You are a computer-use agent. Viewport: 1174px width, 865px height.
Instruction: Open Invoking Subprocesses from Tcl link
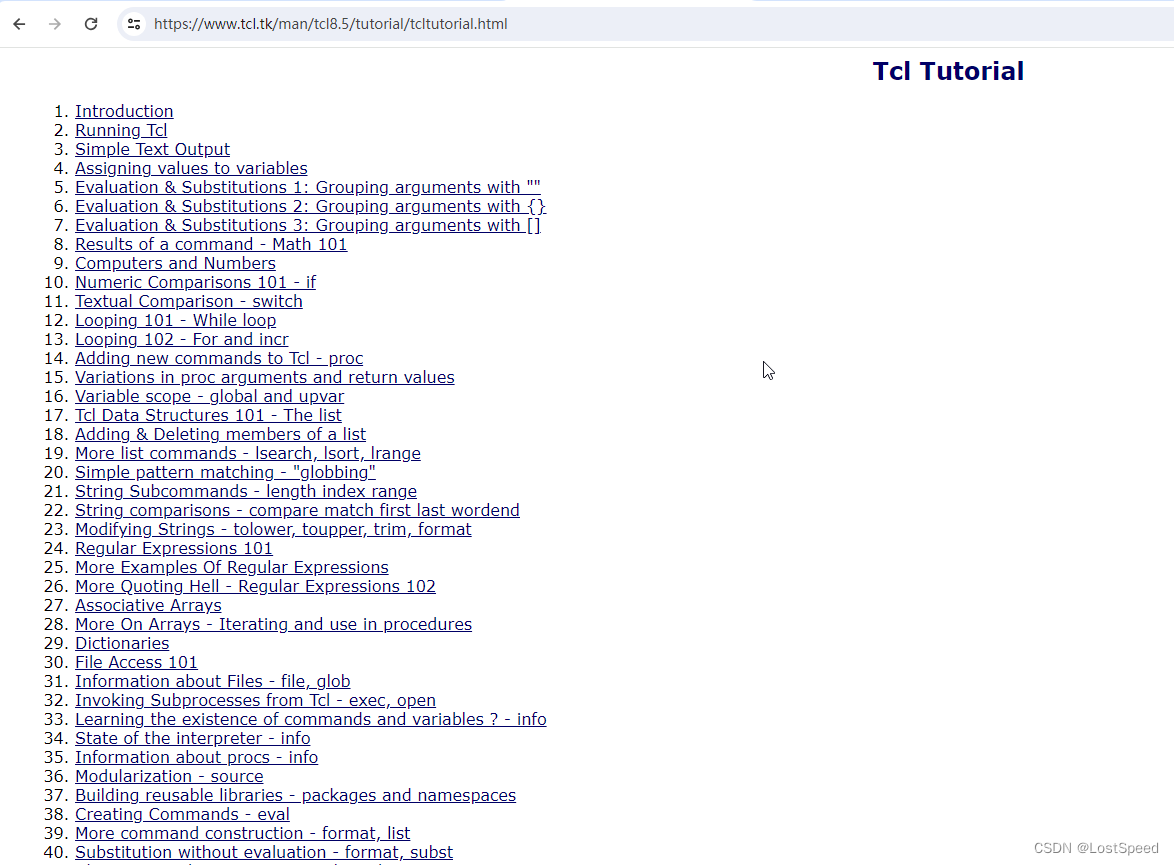(255, 700)
